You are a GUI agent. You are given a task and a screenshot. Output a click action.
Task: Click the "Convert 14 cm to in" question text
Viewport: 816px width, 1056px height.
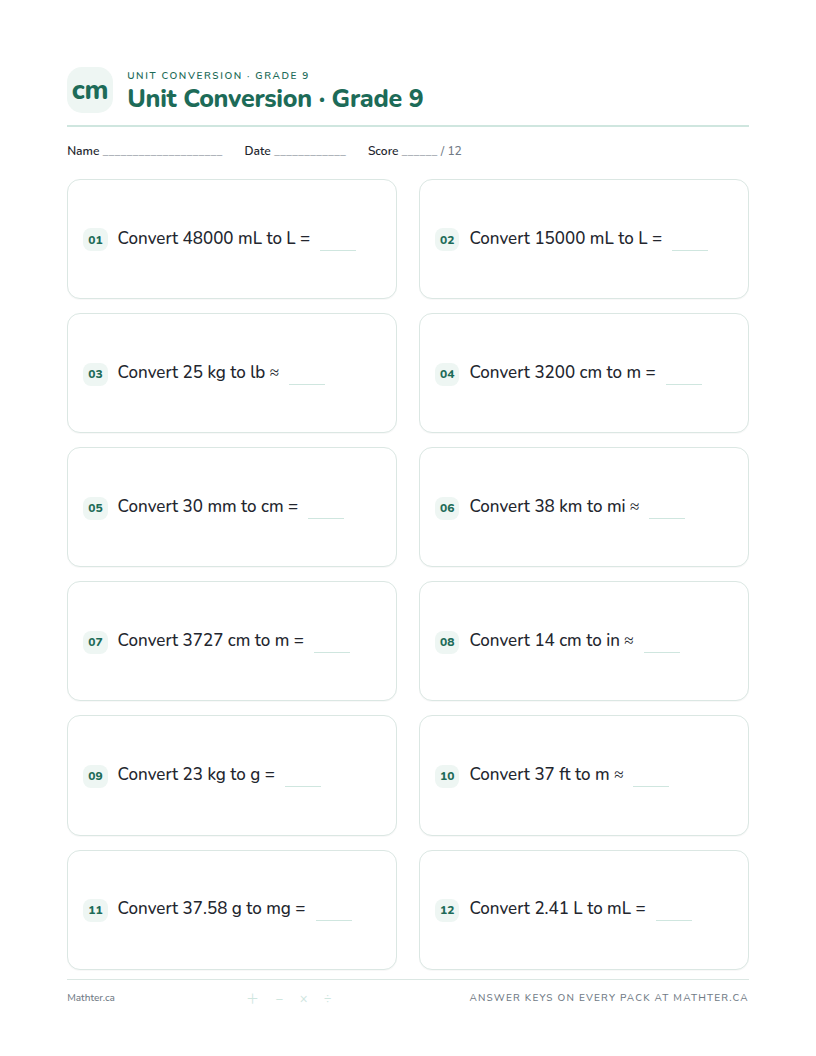(x=551, y=640)
